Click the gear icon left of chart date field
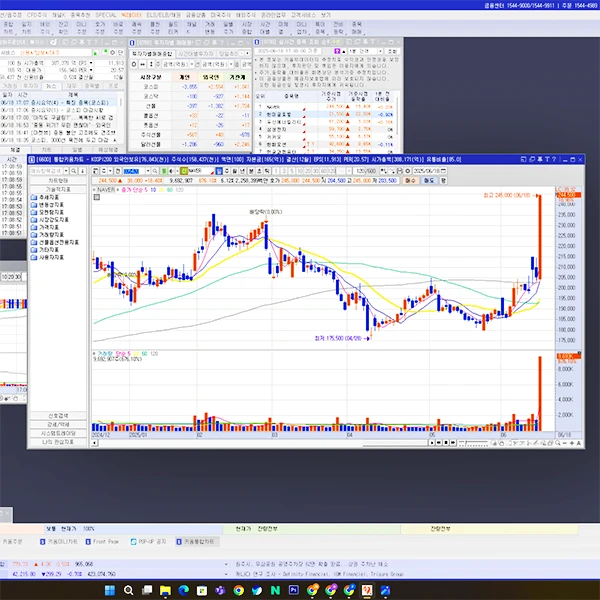Viewport: 600px width, 600px height. 408,171
